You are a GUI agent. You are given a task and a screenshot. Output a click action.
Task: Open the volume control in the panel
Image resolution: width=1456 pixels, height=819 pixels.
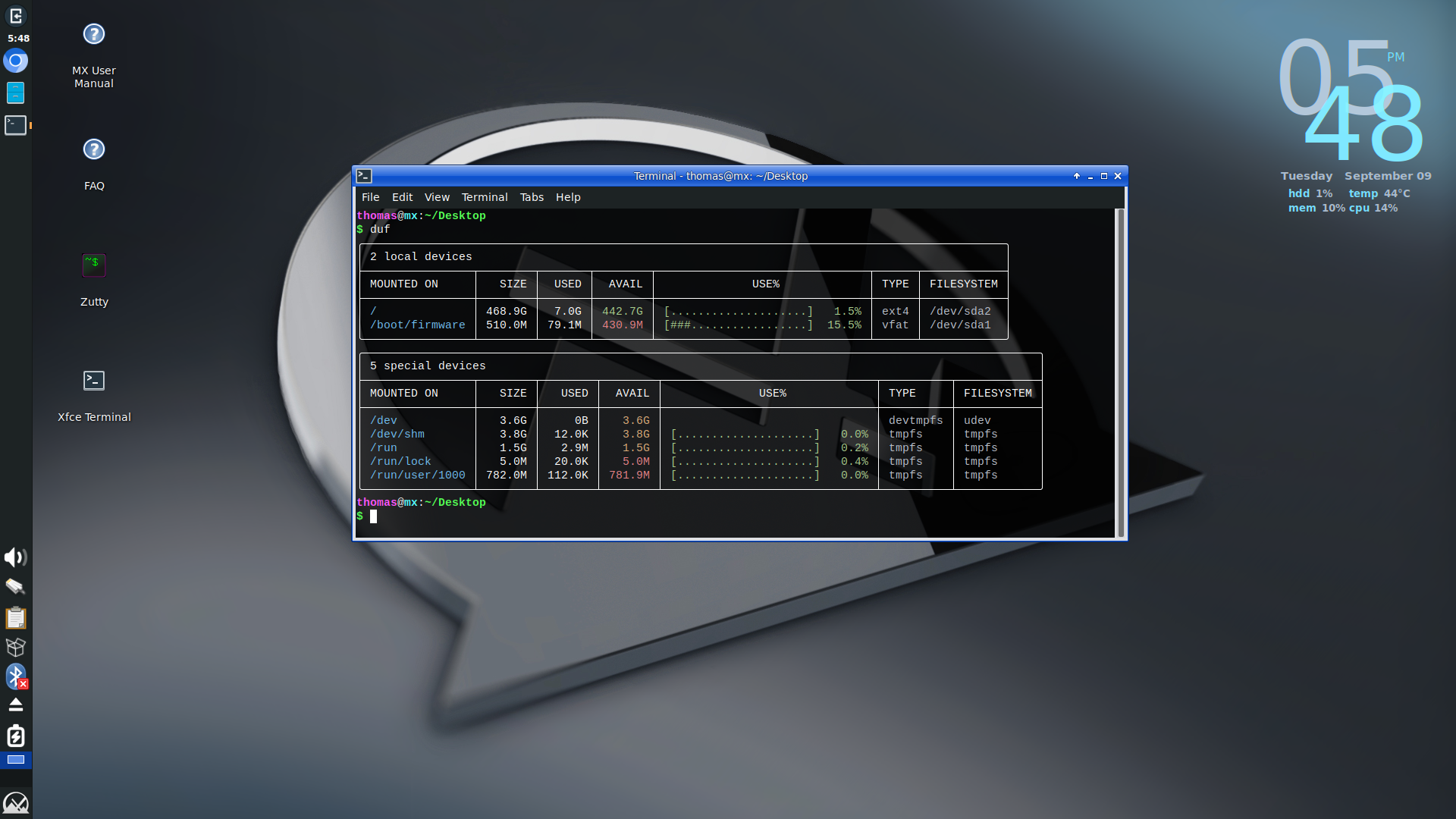[x=15, y=557]
